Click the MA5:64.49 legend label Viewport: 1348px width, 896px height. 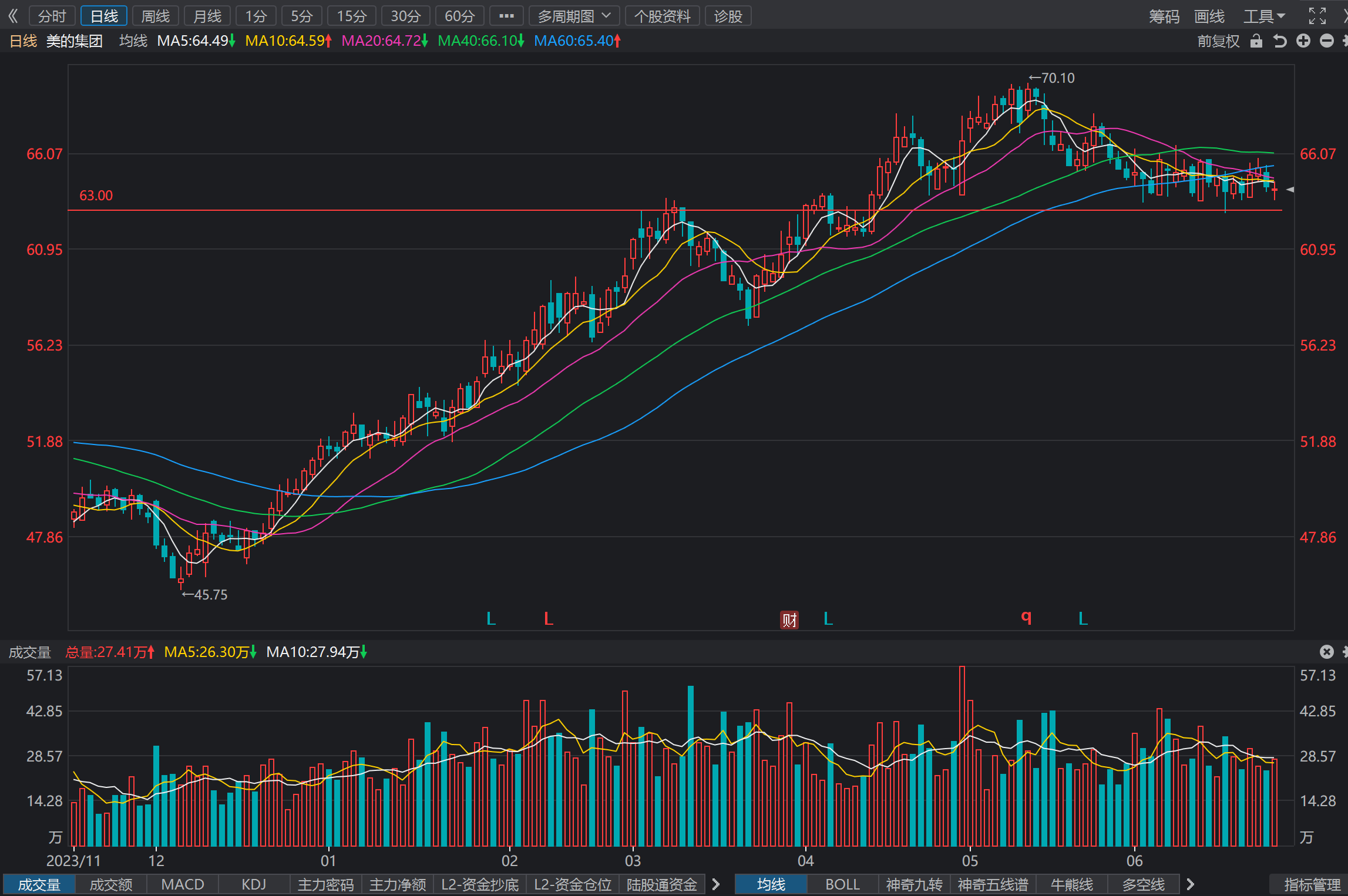tap(196, 41)
